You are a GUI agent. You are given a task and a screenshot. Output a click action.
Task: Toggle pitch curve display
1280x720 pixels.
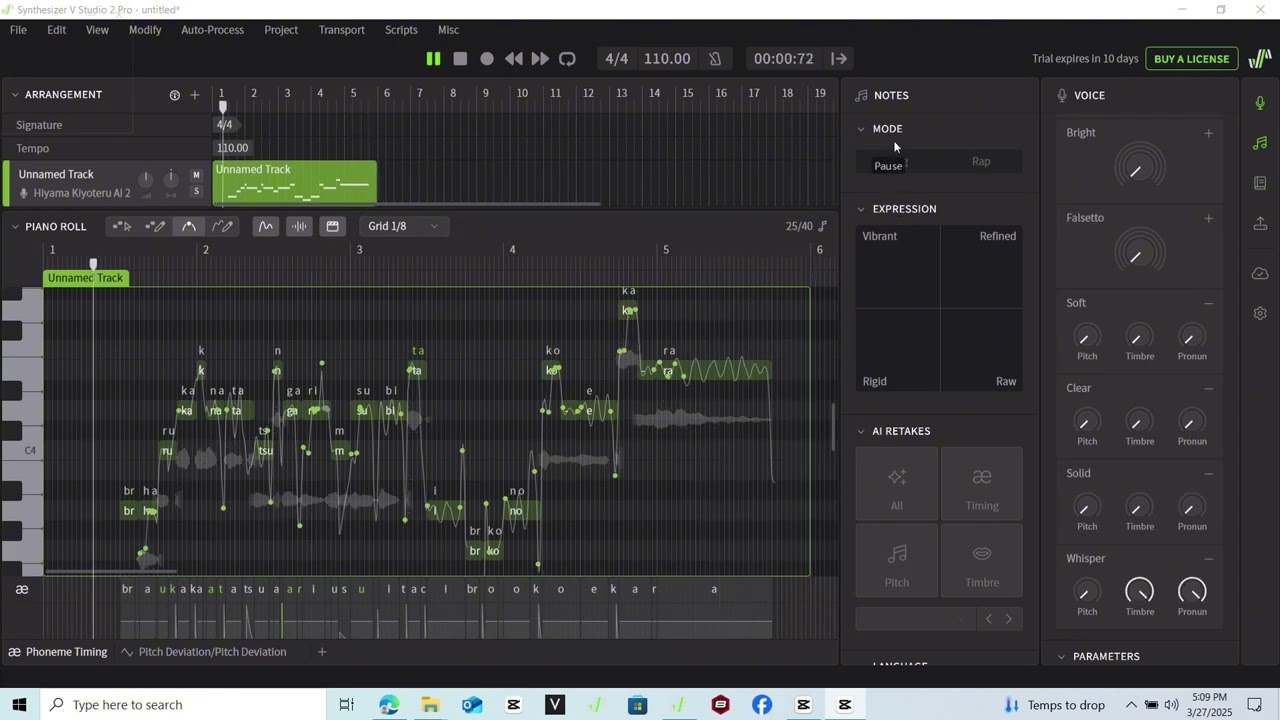(266, 227)
